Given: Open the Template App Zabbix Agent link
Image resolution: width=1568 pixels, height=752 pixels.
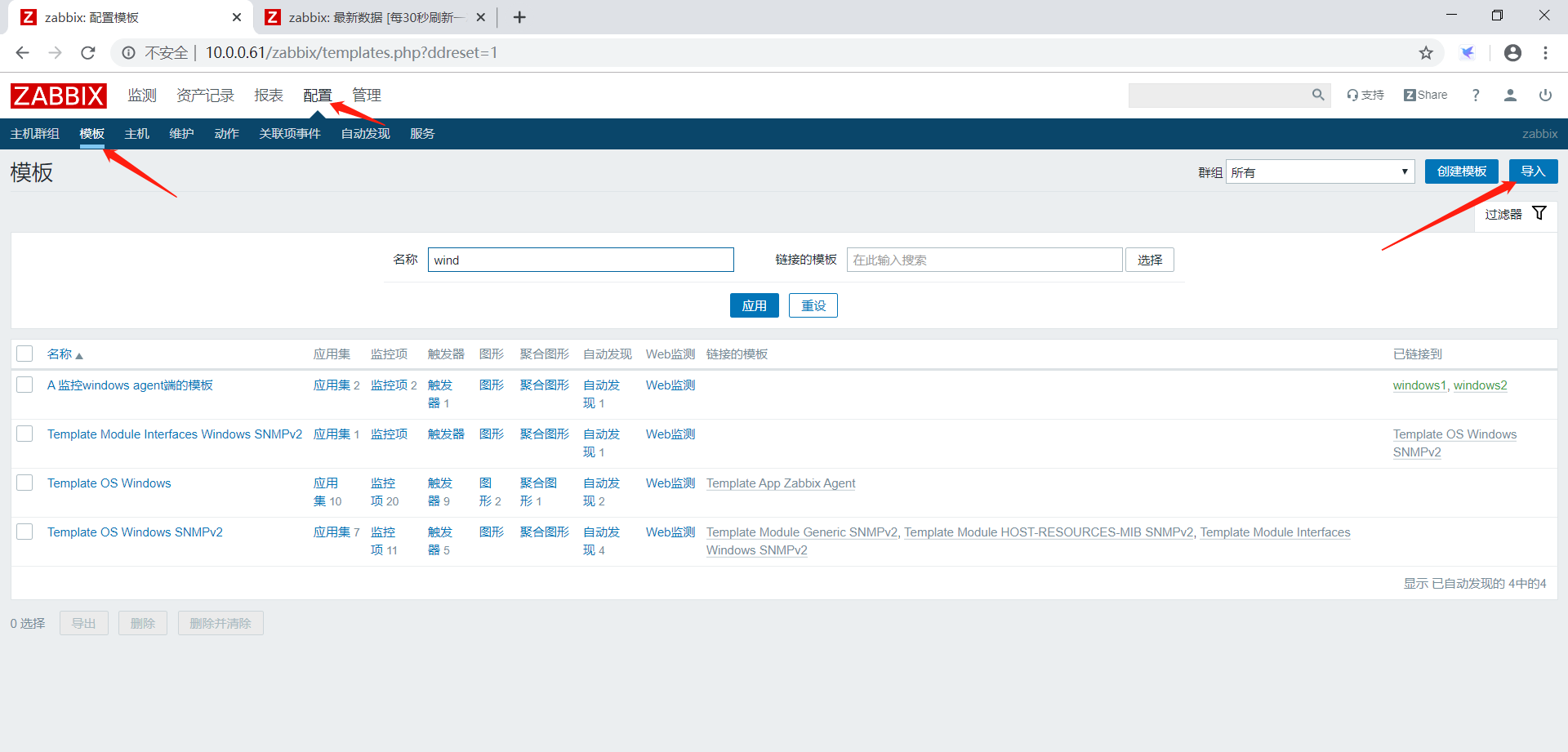Looking at the screenshot, I should click(x=781, y=483).
